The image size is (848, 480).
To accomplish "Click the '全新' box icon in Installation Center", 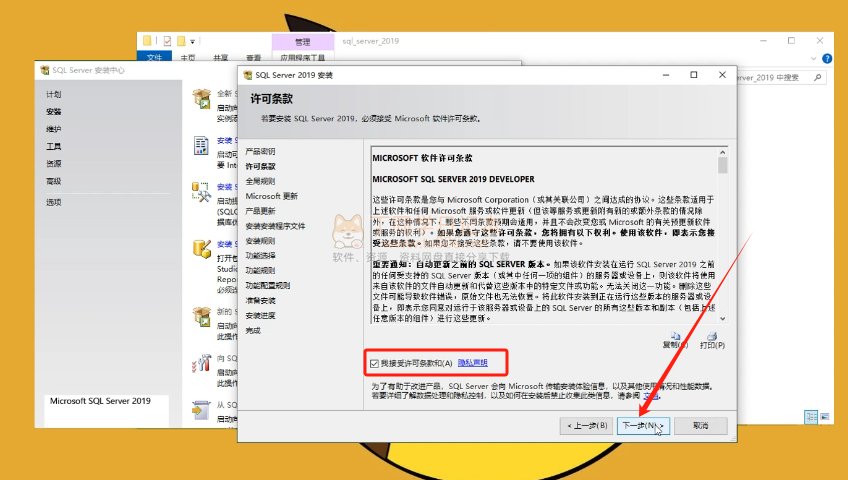I will pyautogui.click(x=202, y=99).
